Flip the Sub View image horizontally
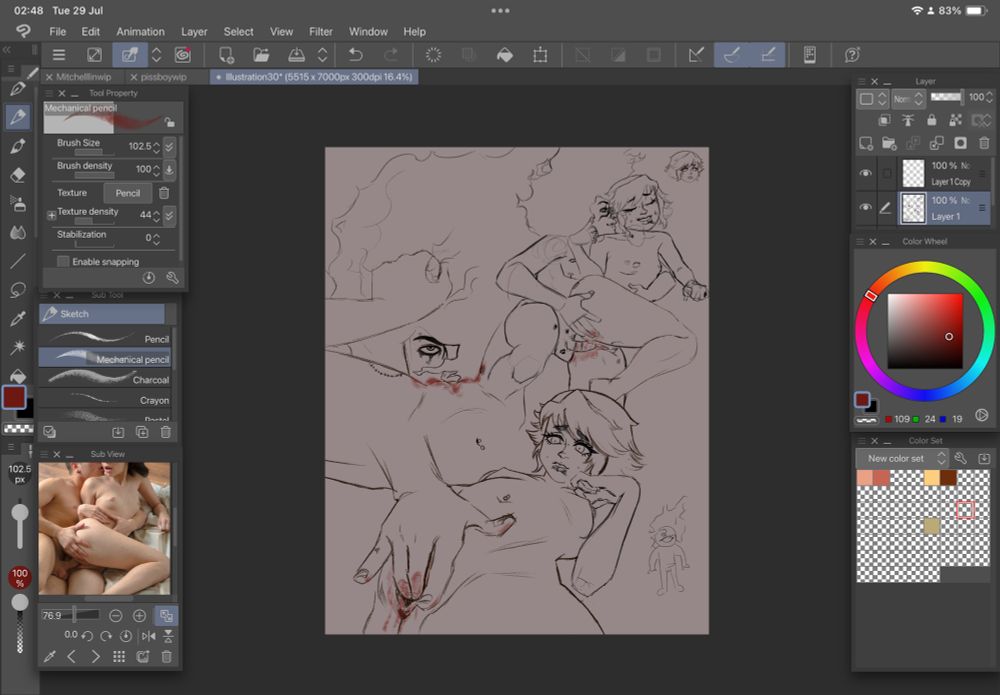This screenshot has height=695, width=1000. [x=149, y=636]
